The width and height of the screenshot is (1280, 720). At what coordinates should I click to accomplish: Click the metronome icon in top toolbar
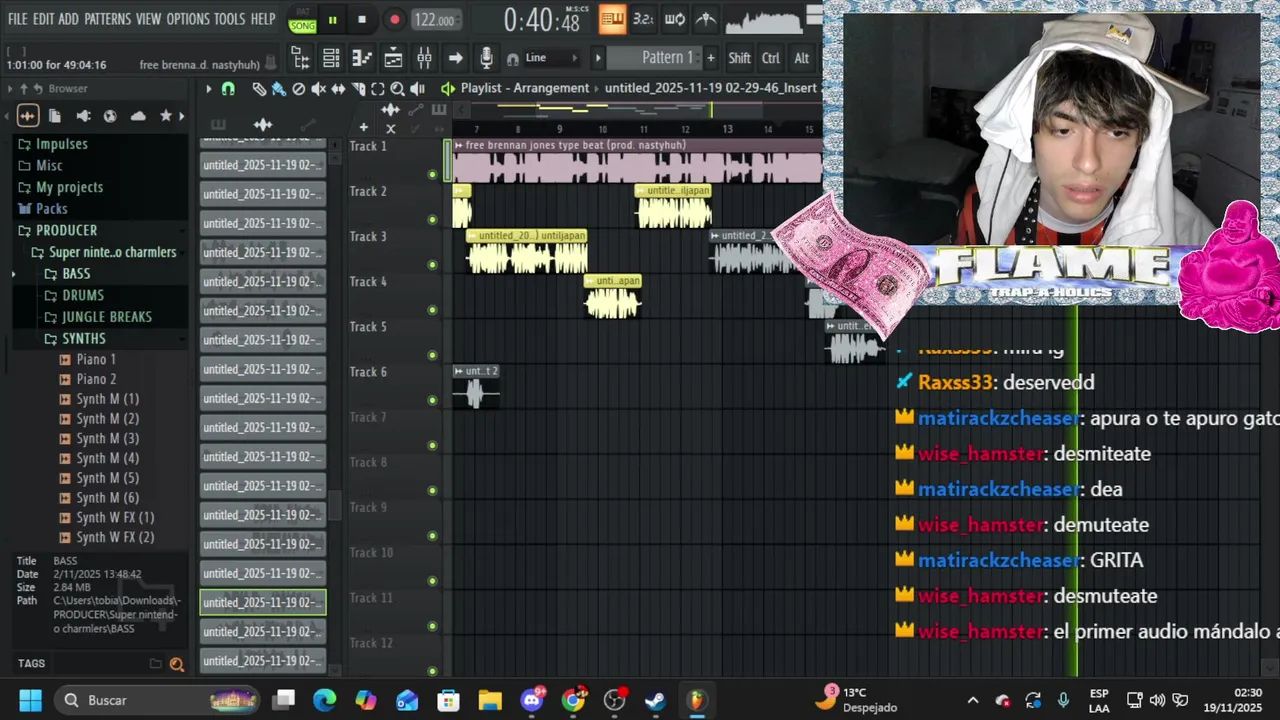706,19
